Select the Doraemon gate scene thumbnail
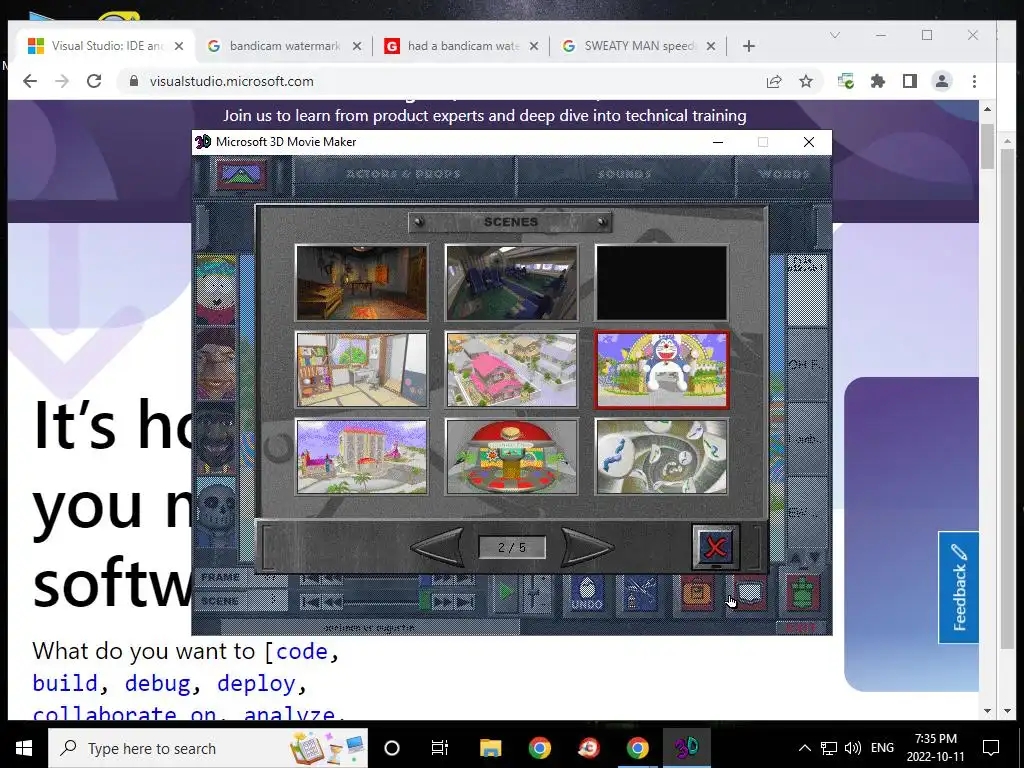The width and height of the screenshot is (1024, 768). (x=662, y=370)
